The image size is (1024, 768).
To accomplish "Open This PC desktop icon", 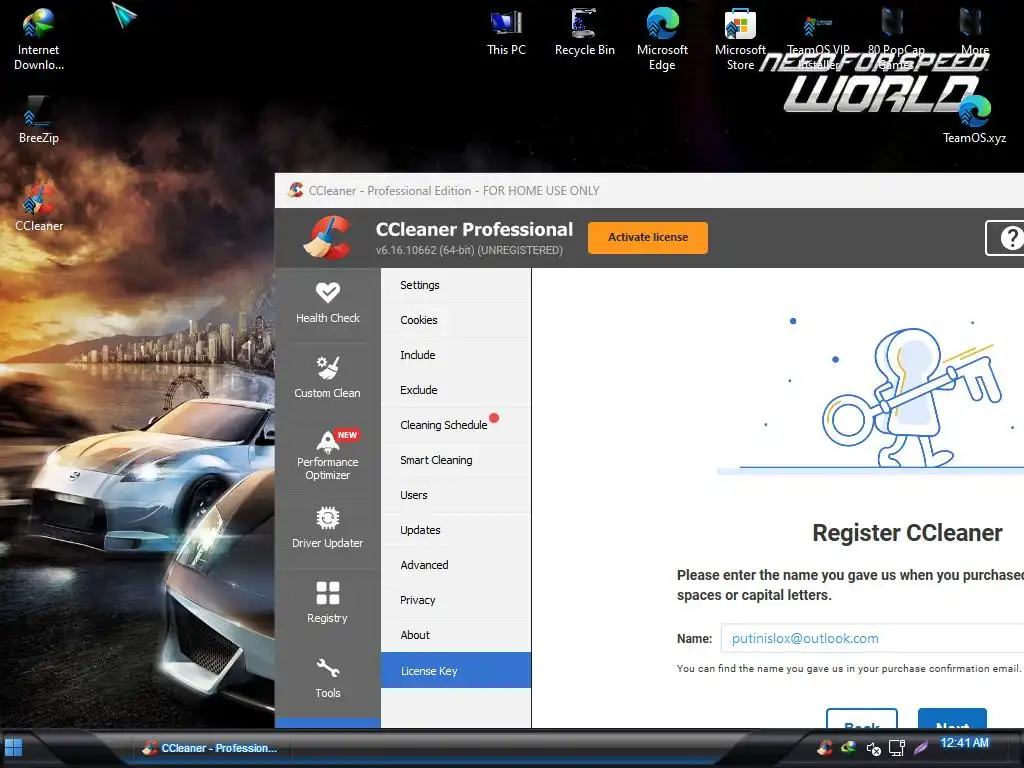I will click(x=506, y=32).
